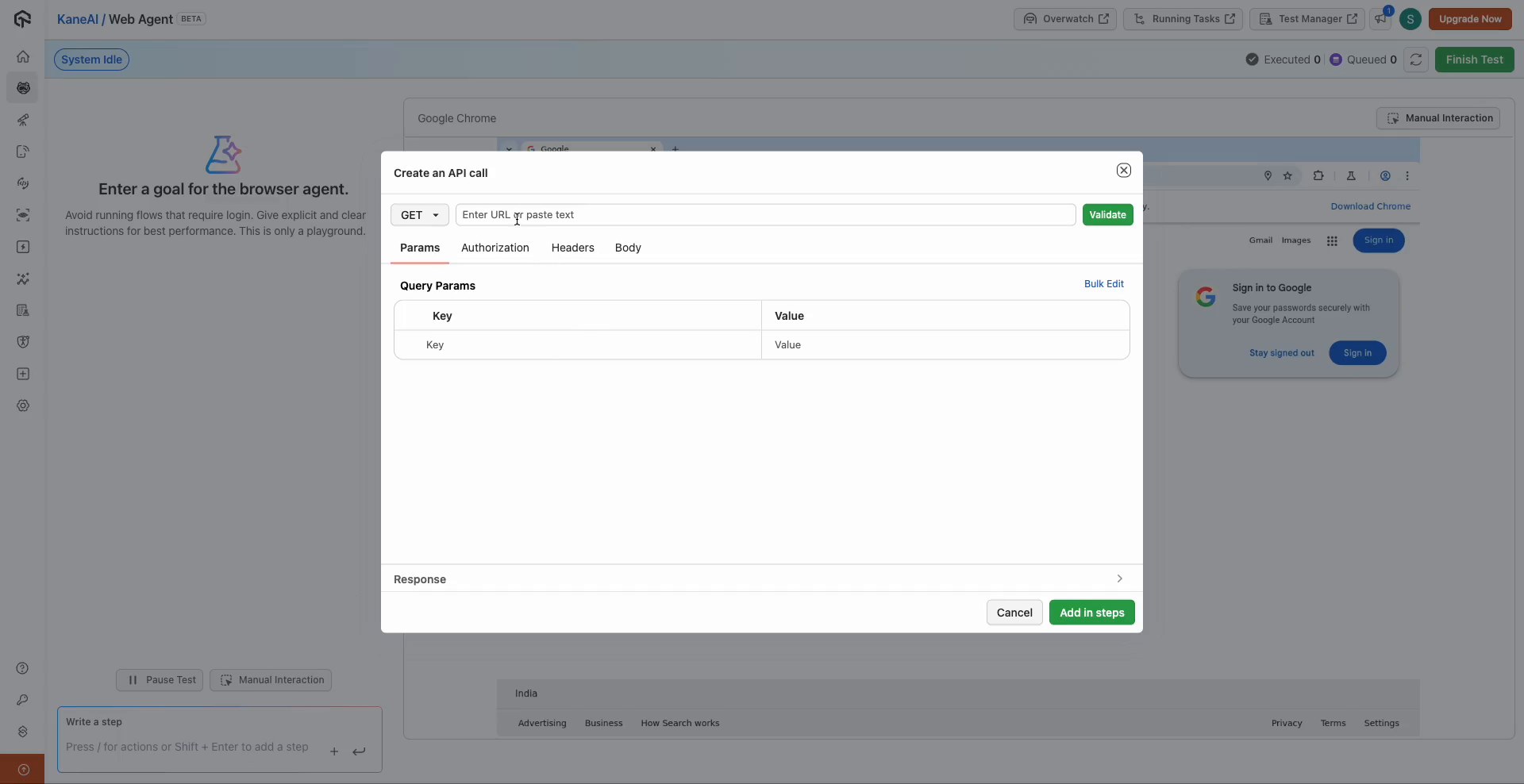Click the sparkles AI icon in sidebar

[23, 279]
